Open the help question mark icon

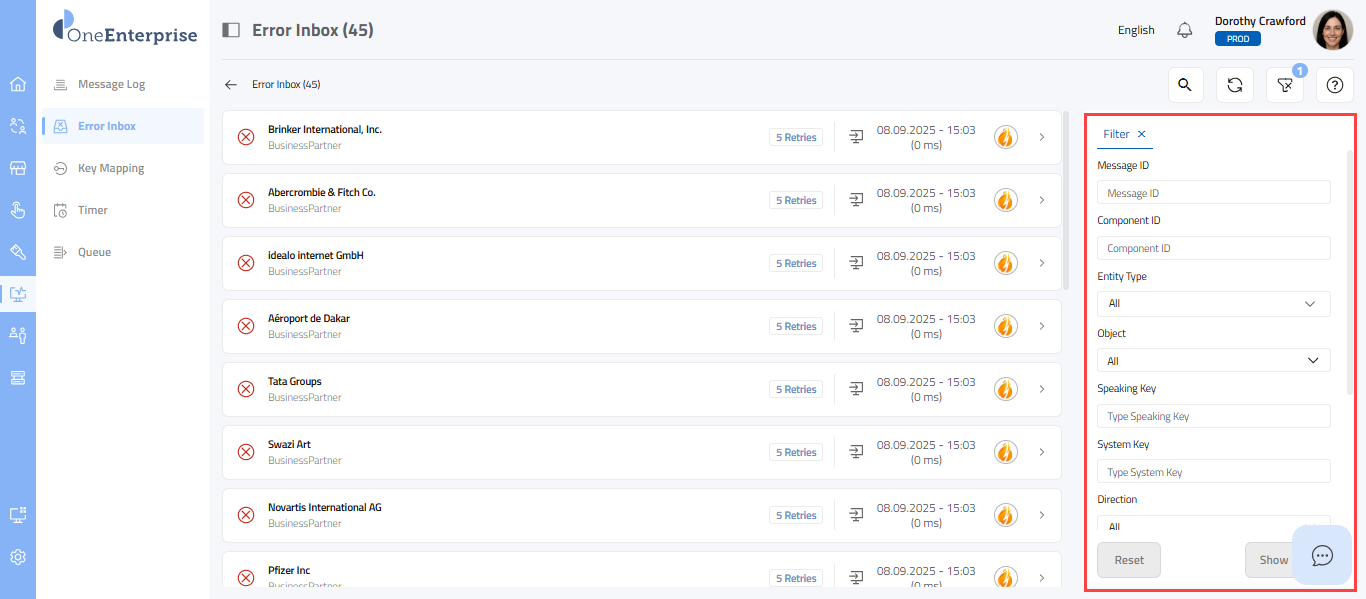[1334, 85]
